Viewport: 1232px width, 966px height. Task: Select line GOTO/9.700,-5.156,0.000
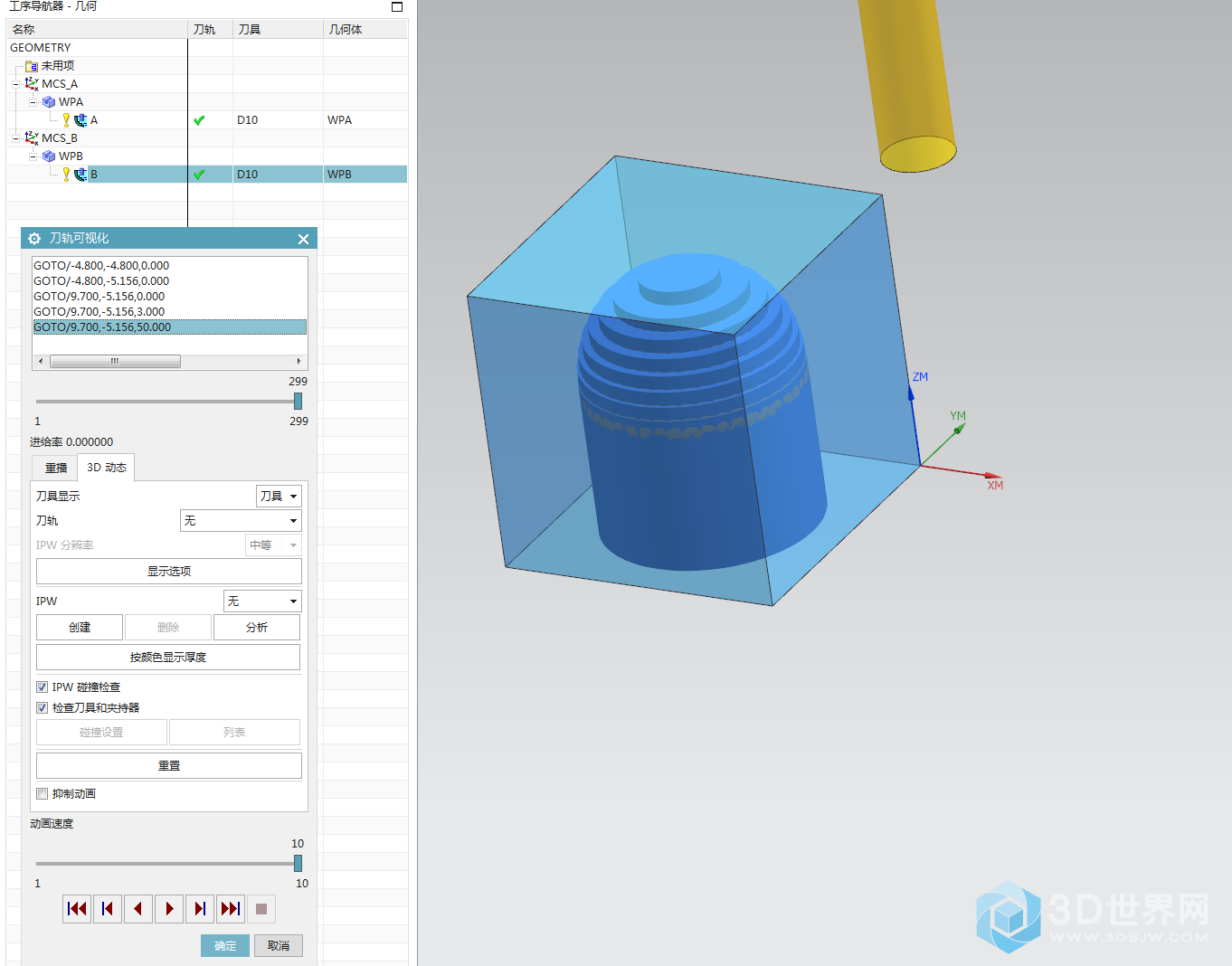tap(170, 297)
